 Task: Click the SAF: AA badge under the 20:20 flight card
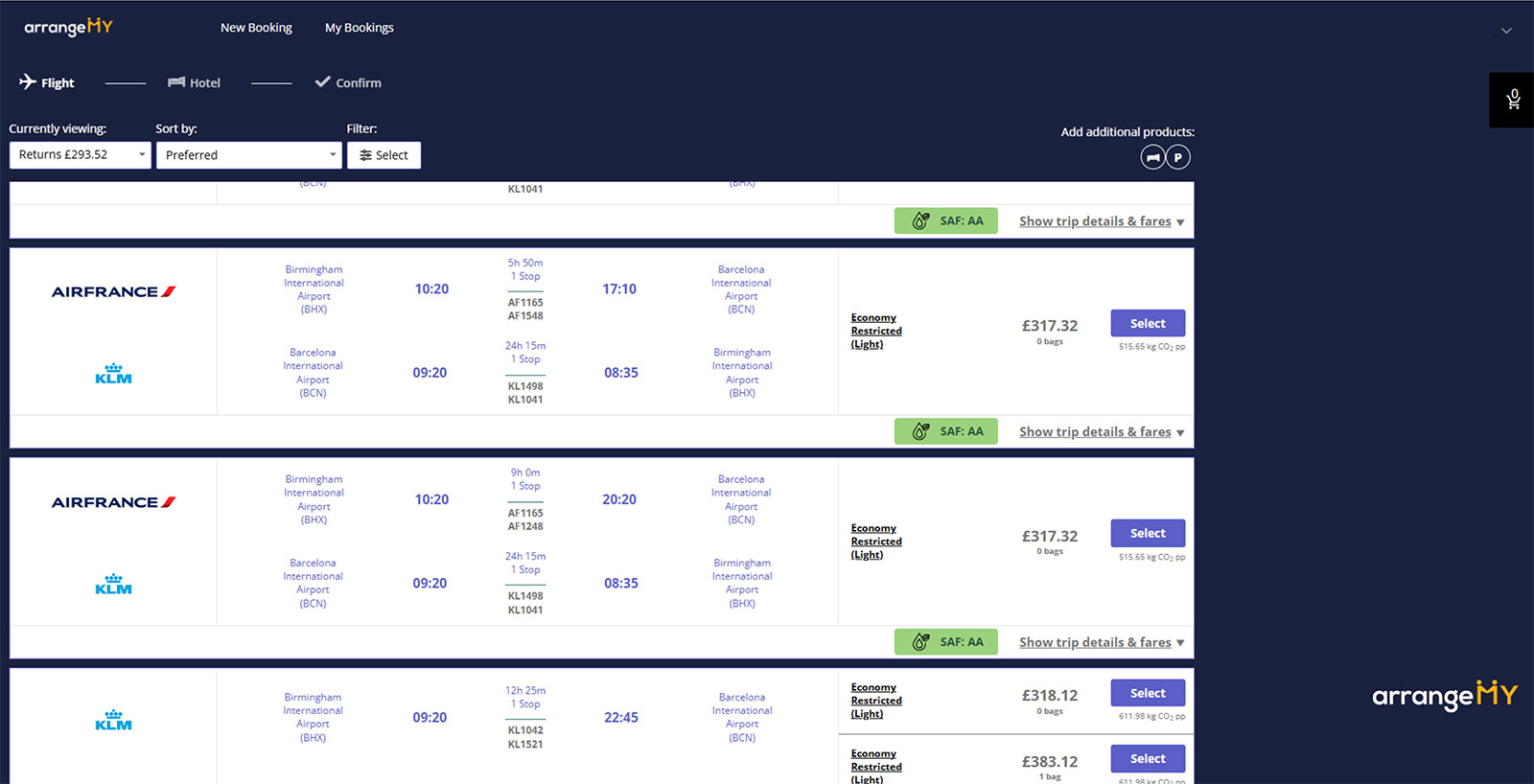[x=946, y=642]
